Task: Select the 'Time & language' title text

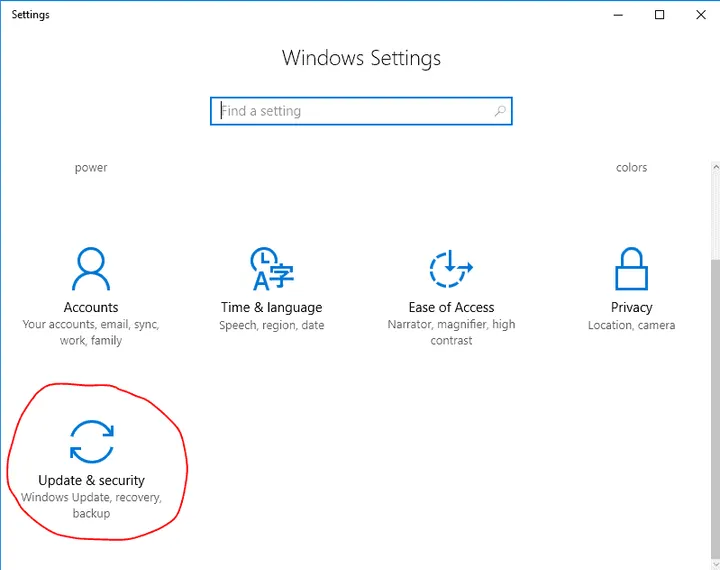Action: (271, 307)
